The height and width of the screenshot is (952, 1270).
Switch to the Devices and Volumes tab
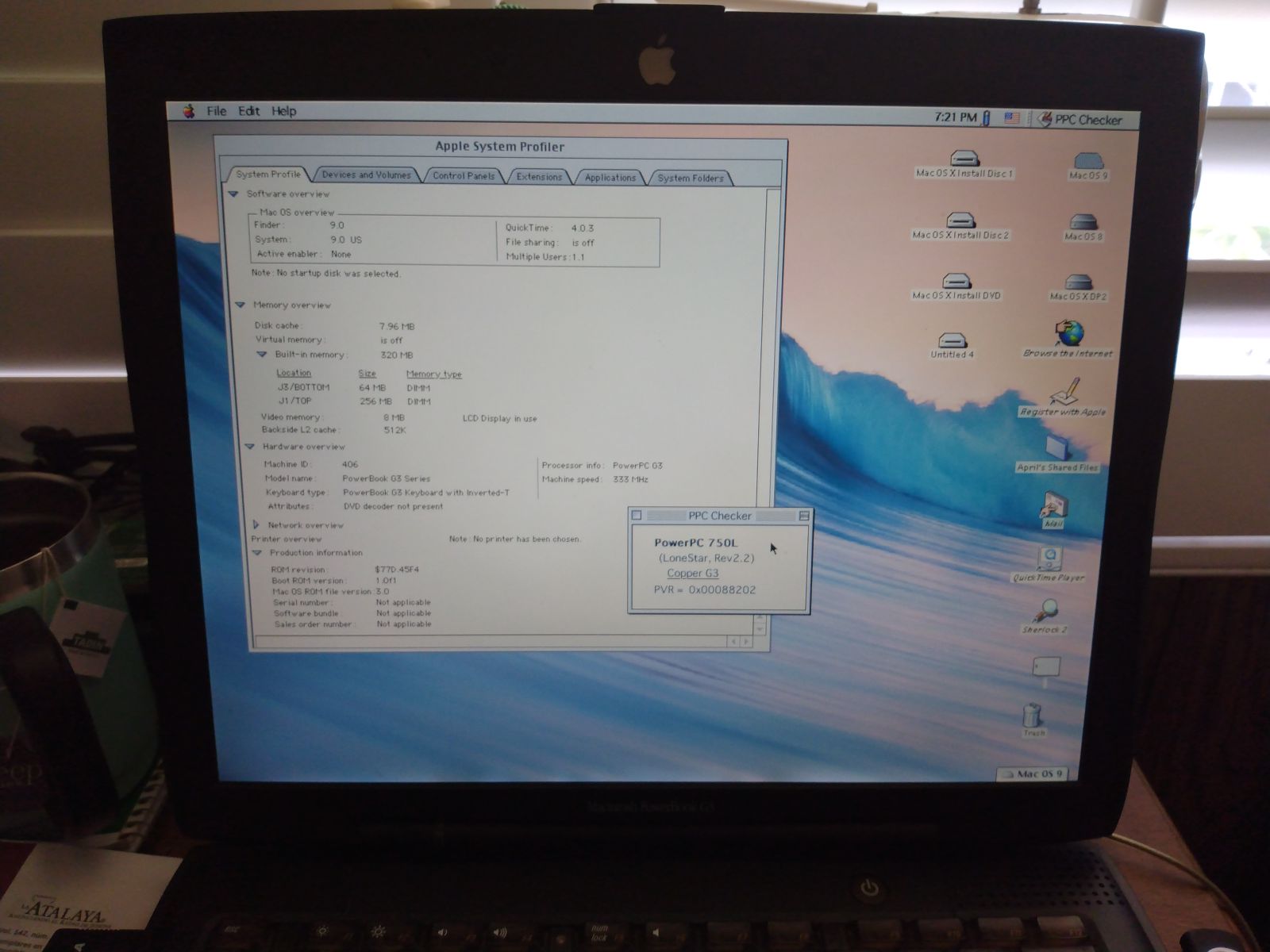[x=367, y=175]
